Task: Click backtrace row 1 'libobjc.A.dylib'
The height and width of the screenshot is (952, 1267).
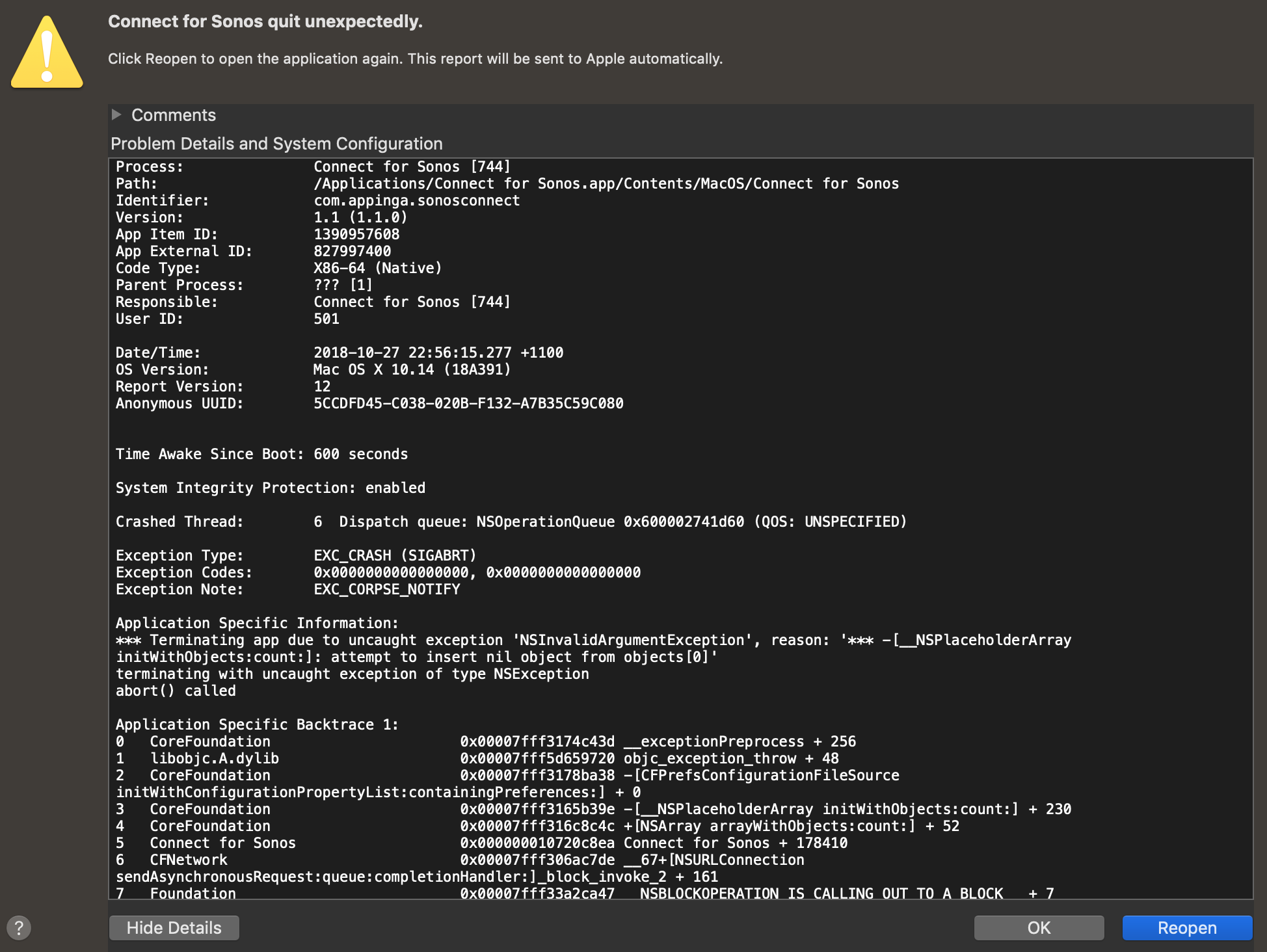Action: (x=477, y=758)
